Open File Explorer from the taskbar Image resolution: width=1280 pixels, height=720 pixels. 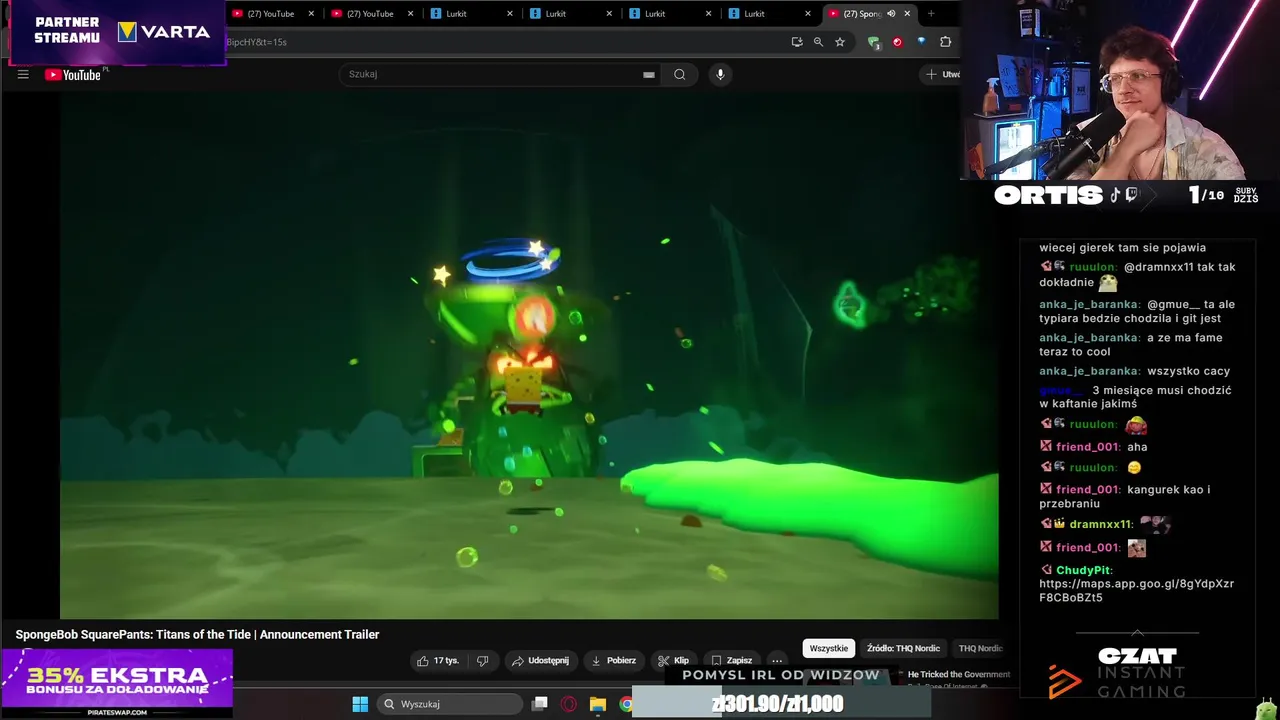[598, 704]
